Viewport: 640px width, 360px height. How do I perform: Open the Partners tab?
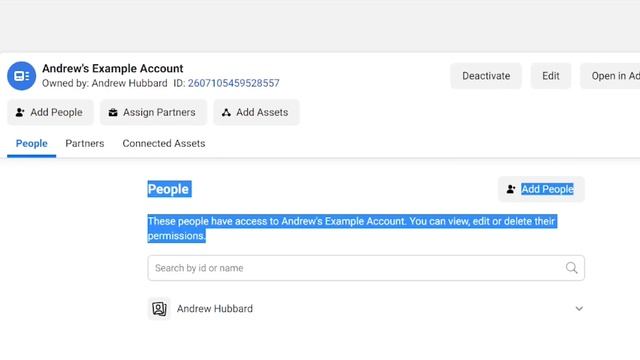(x=85, y=144)
